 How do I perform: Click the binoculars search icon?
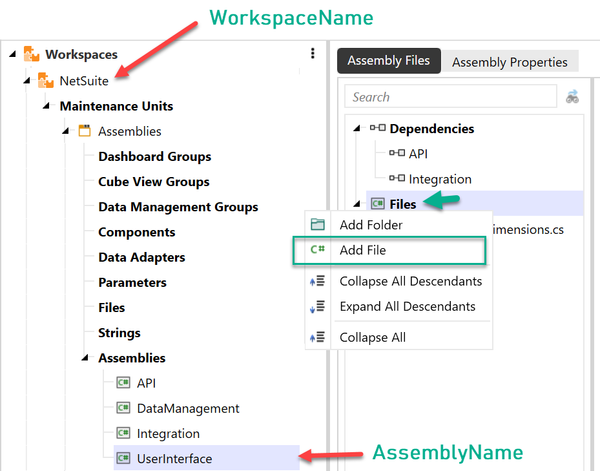point(573,97)
